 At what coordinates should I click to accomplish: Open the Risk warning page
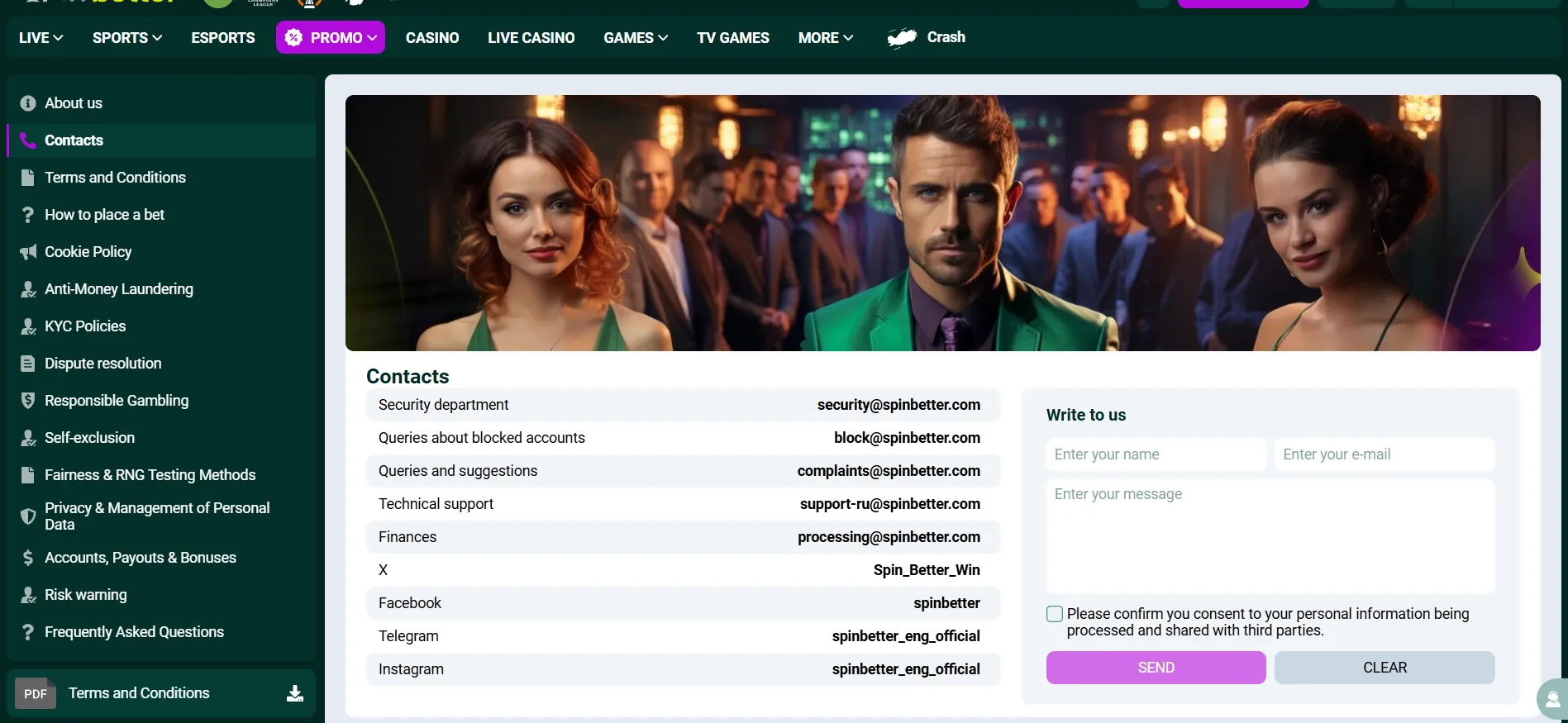pos(86,595)
